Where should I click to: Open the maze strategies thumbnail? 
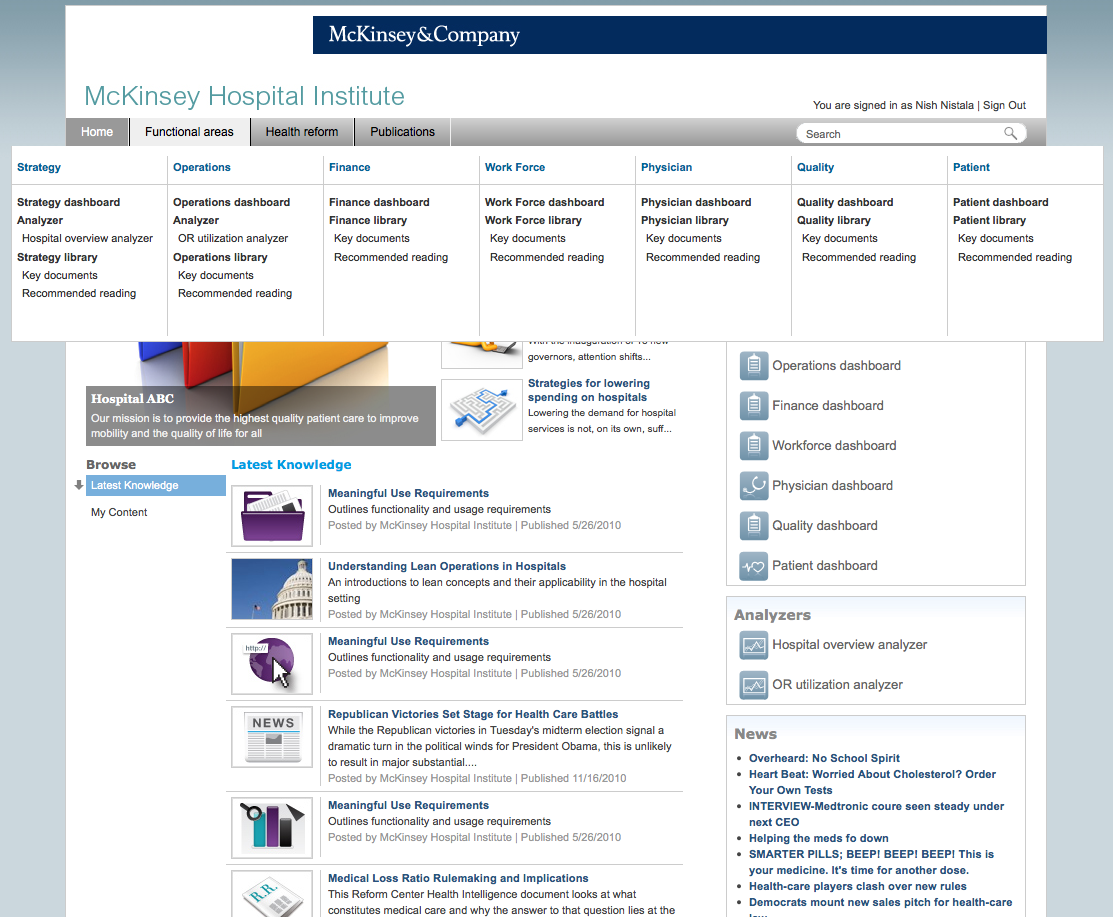pos(482,410)
